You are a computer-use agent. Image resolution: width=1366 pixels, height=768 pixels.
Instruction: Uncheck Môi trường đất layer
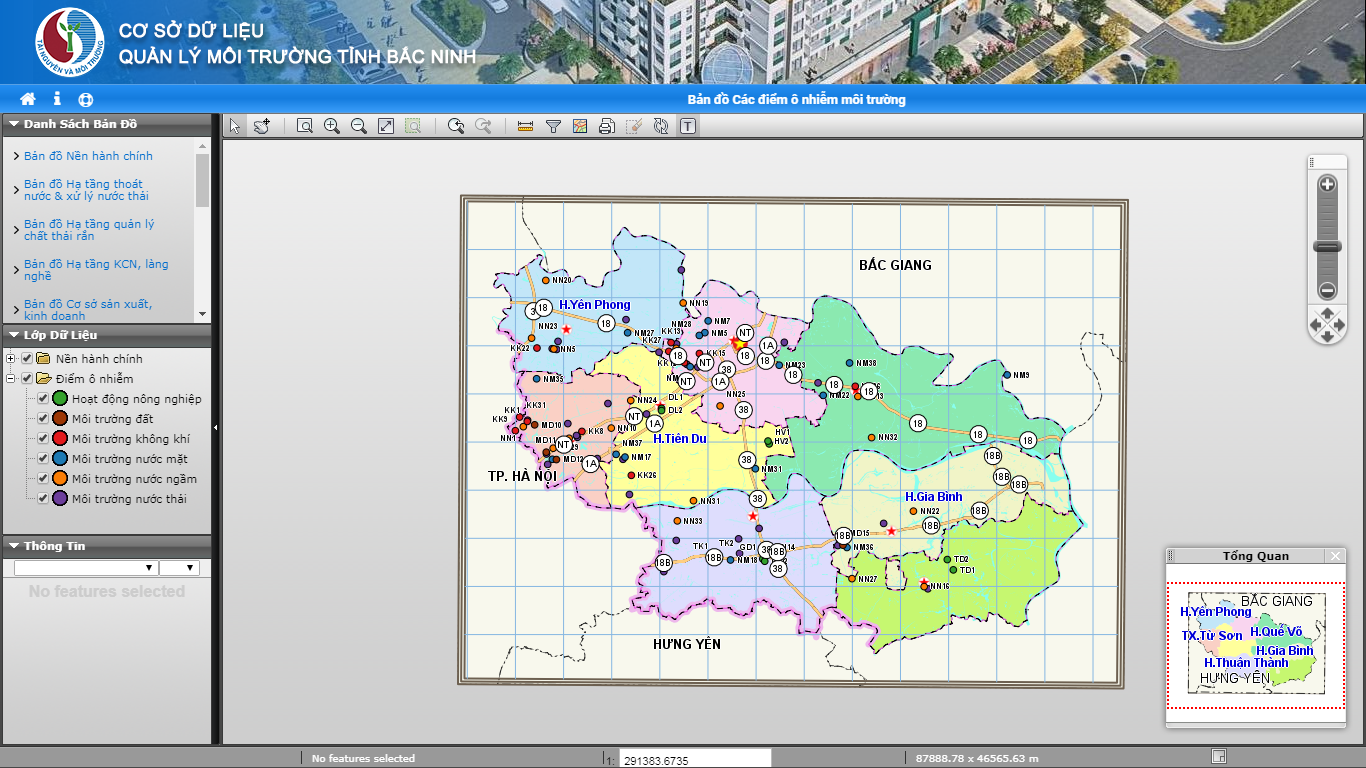point(43,418)
